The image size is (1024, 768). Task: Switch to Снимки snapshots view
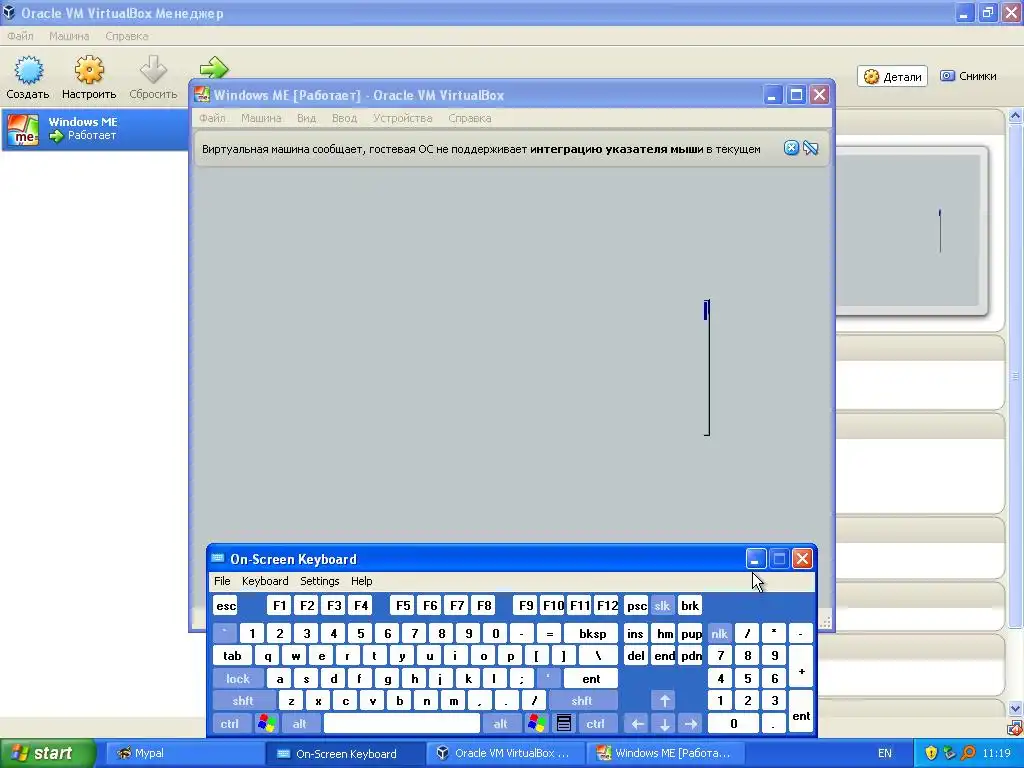(x=968, y=76)
